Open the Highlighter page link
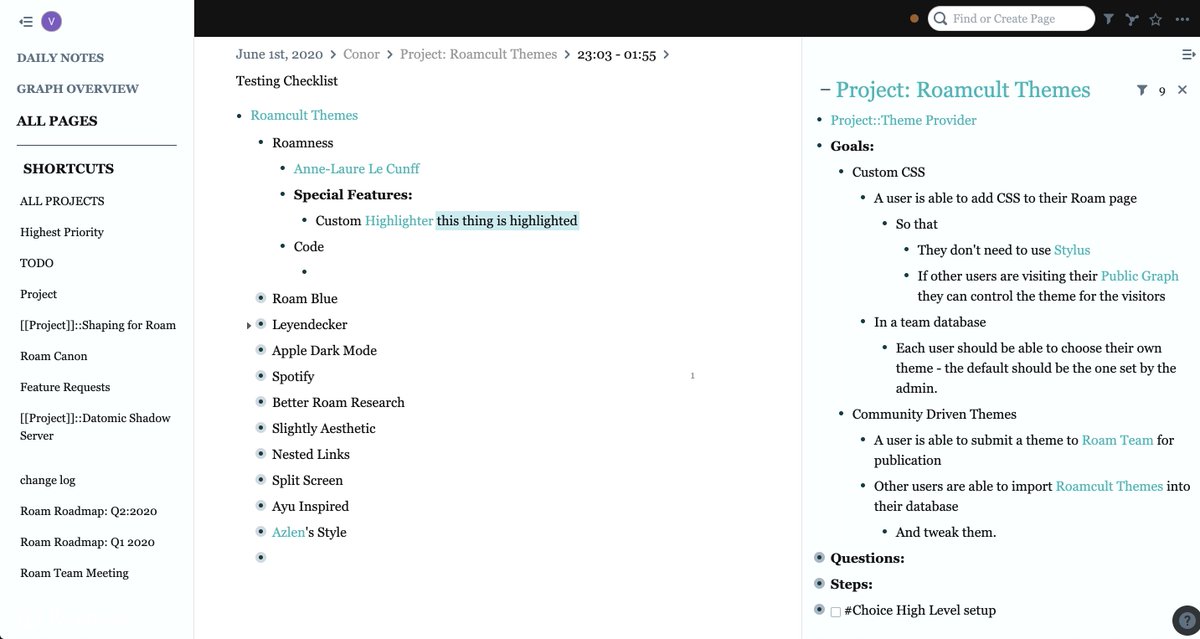The height and width of the screenshot is (639, 1200). [399, 220]
